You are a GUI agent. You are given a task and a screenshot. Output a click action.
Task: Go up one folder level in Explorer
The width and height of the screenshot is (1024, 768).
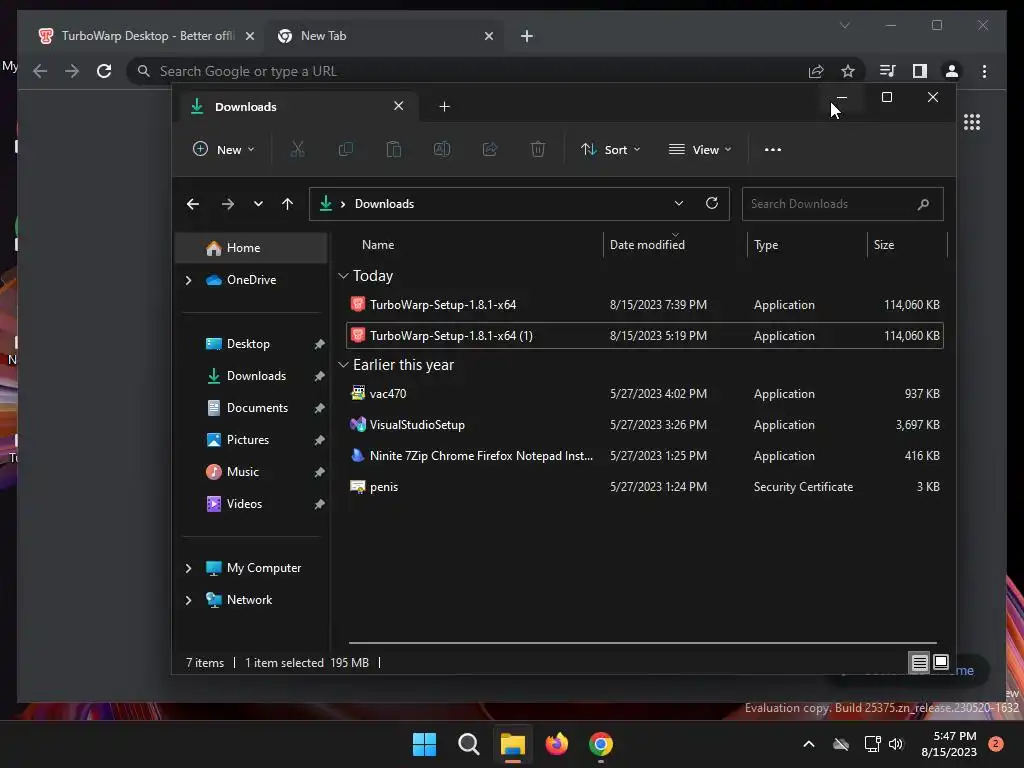(287, 204)
